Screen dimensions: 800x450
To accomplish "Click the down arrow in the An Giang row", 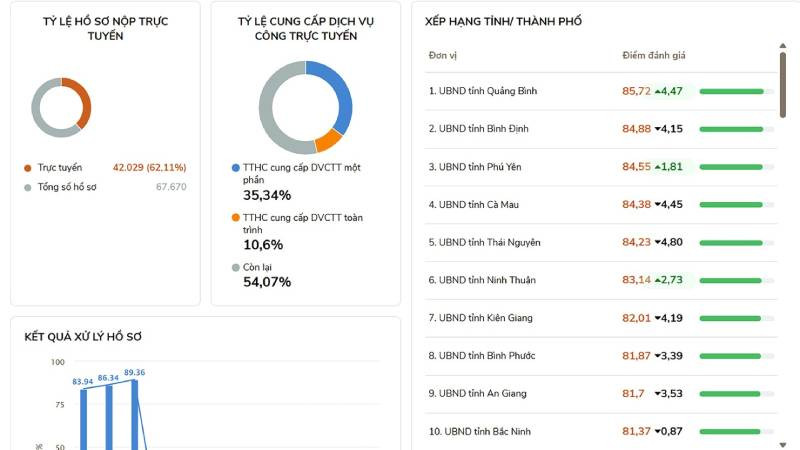I will (658, 394).
